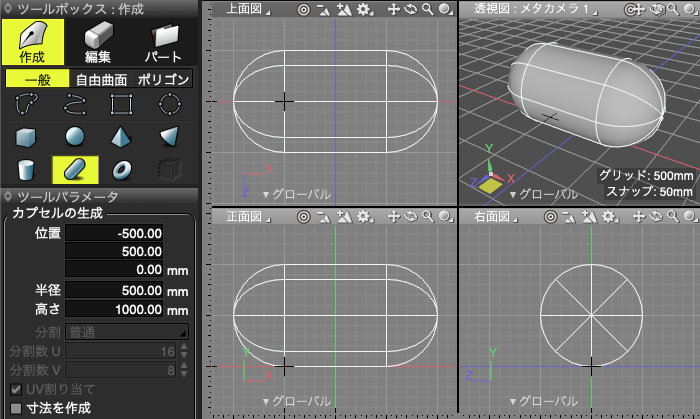
Task: Open the 分割 dropdown showing 普通
Action: [x=127, y=332]
